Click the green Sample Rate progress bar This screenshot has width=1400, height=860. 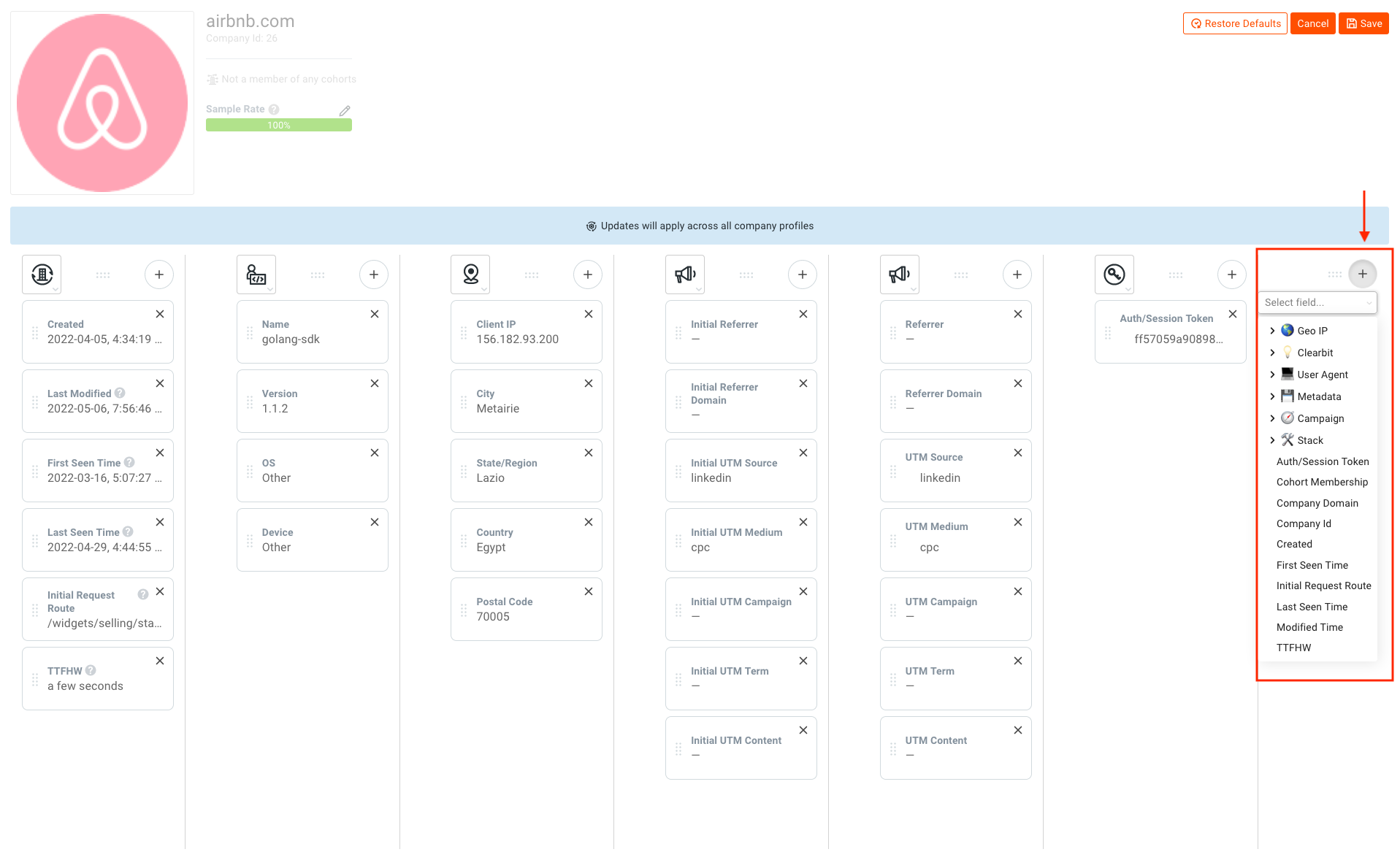[x=278, y=125]
